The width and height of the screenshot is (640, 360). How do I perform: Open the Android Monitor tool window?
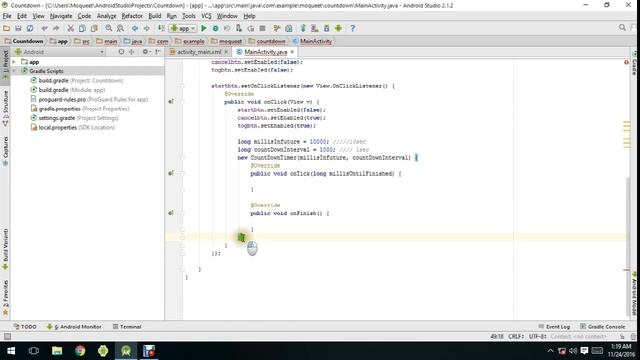click(x=74, y=327)
